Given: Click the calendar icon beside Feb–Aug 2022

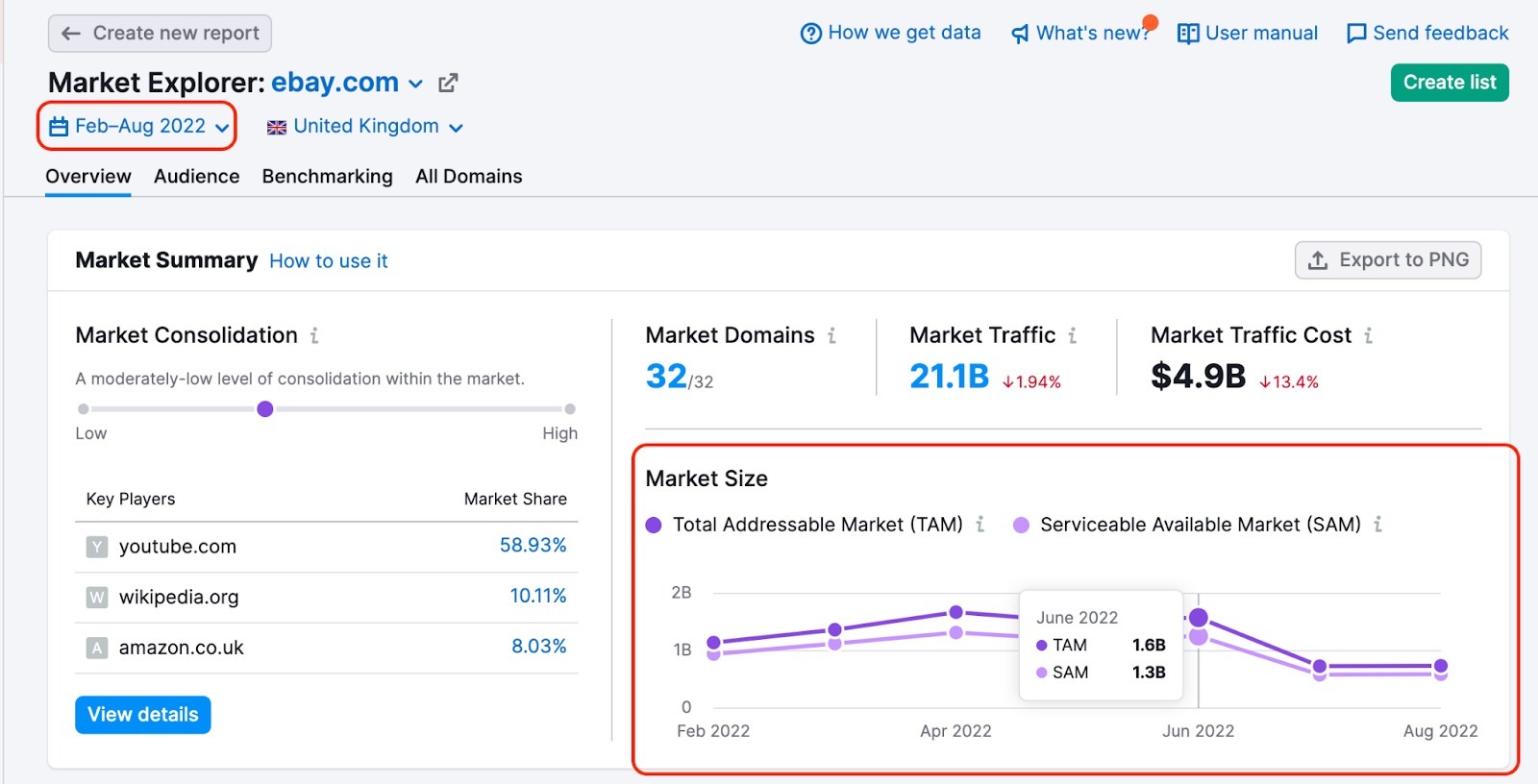Looking at the screenshot, I should click(x=59, y=126).
